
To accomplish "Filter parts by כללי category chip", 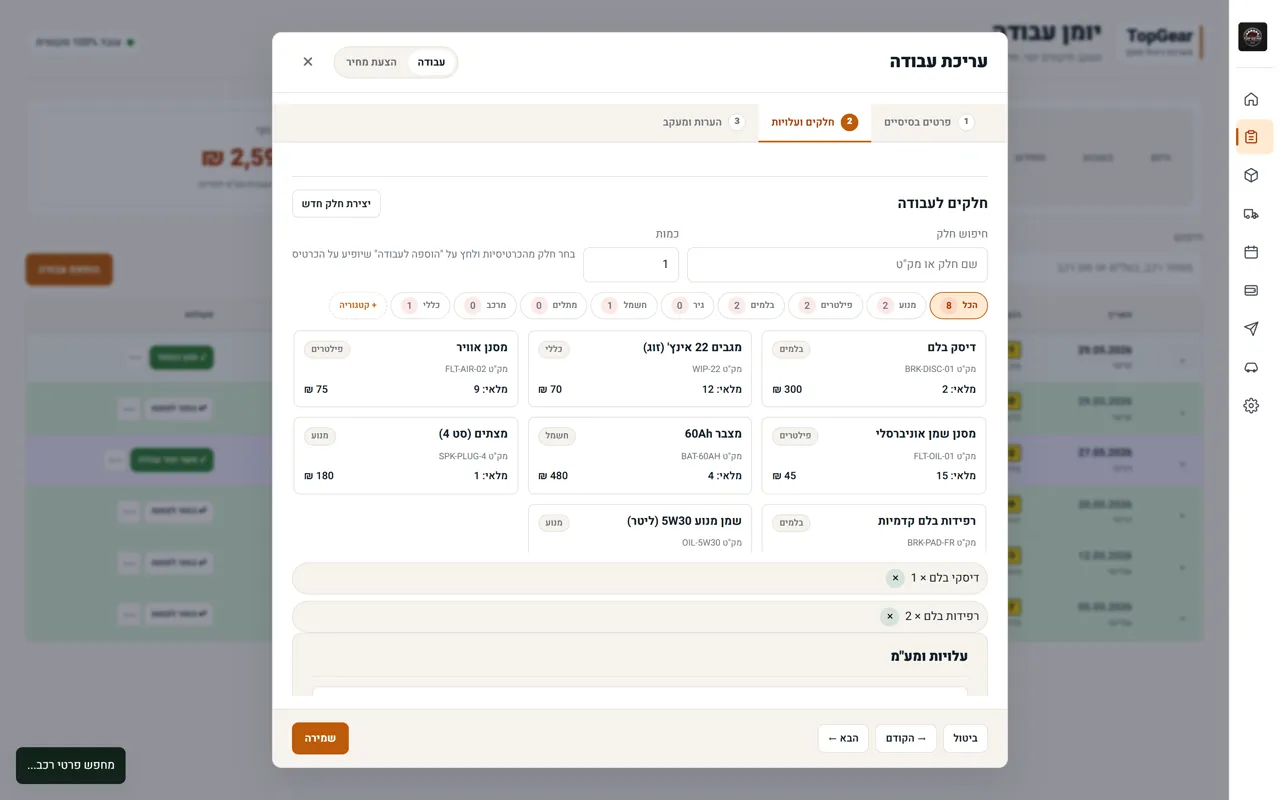I will [x=420, y=305].
